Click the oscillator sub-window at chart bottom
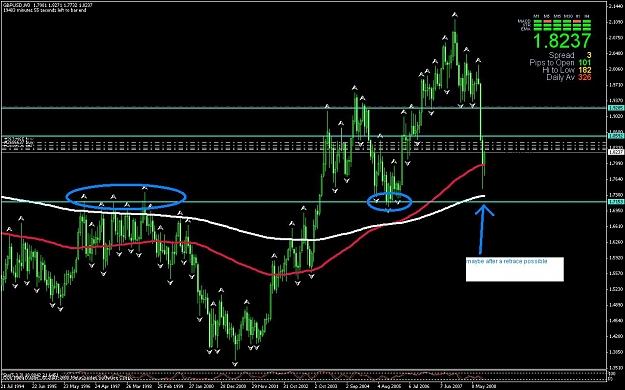 [x=303, y=376]
